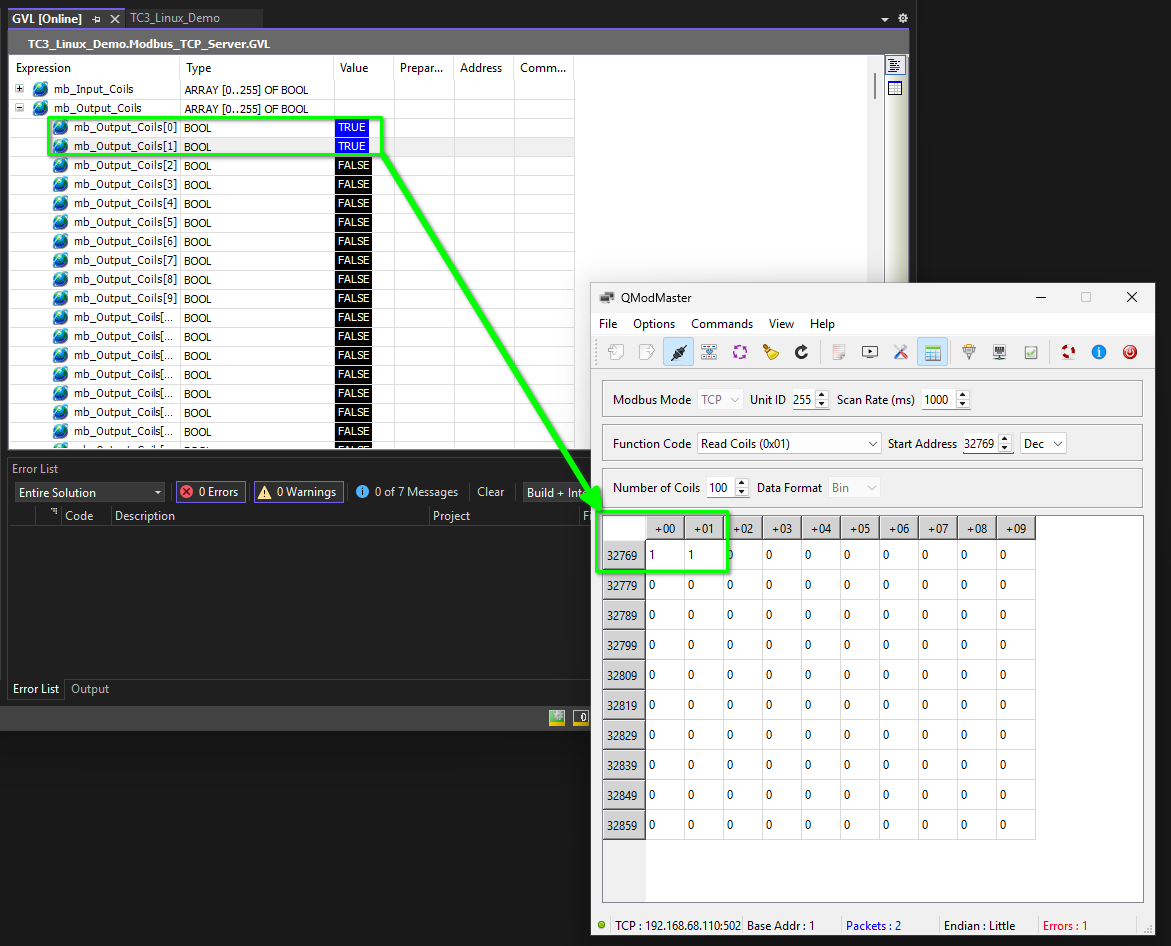Switch GVL editor to textual view icon

pyautogui.click(x=895, y=66)
